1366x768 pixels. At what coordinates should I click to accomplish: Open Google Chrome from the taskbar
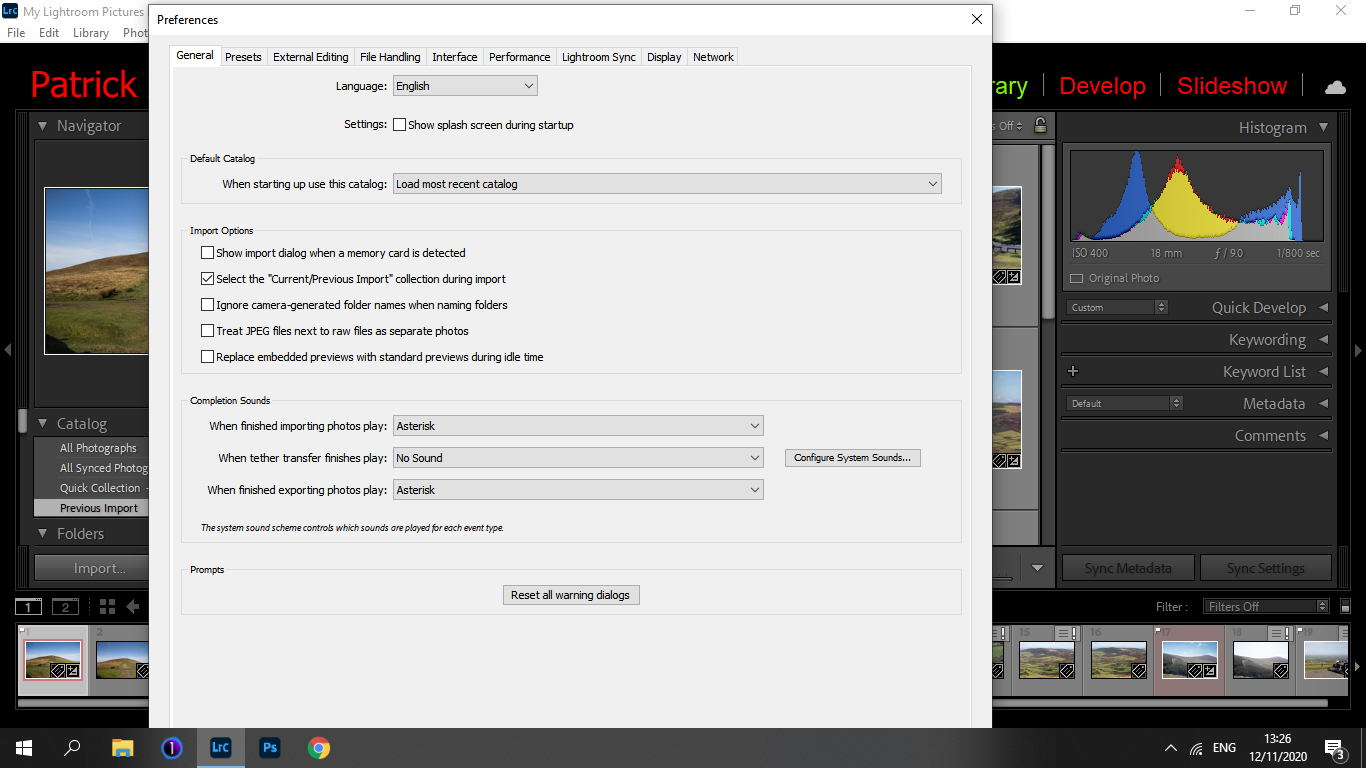(319, 747)
